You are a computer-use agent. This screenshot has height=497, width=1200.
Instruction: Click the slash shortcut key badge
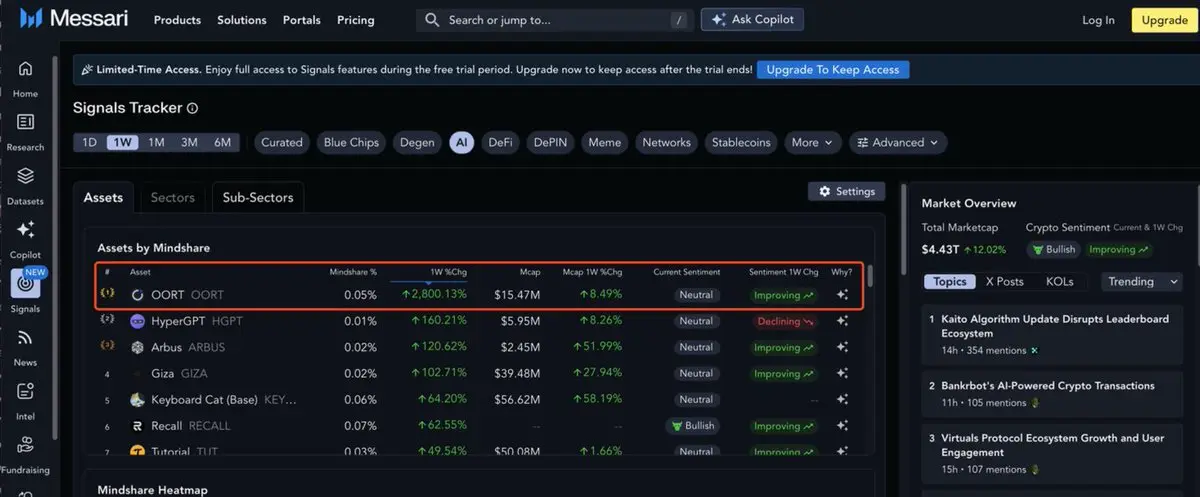(x=679, y=20)
